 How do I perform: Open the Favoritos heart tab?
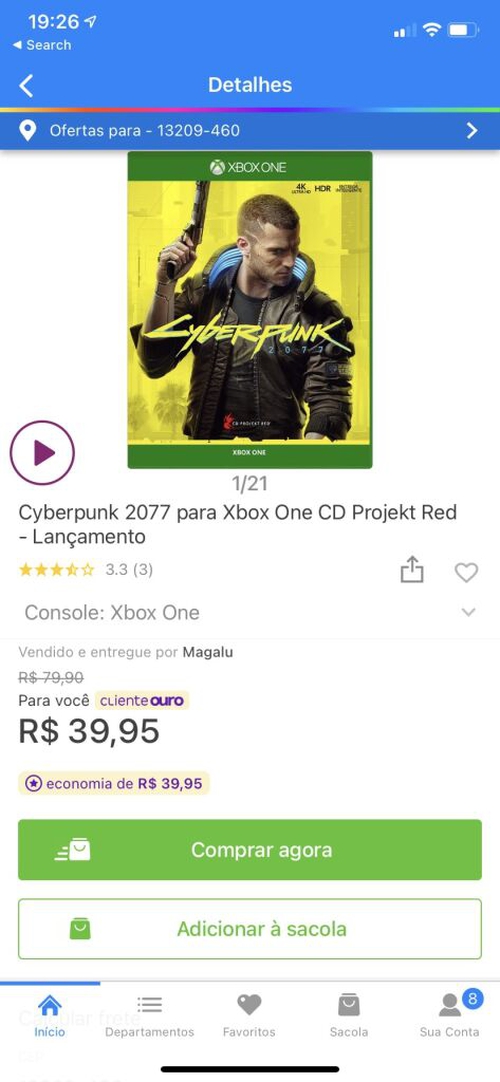click(x=249, y=1015)
